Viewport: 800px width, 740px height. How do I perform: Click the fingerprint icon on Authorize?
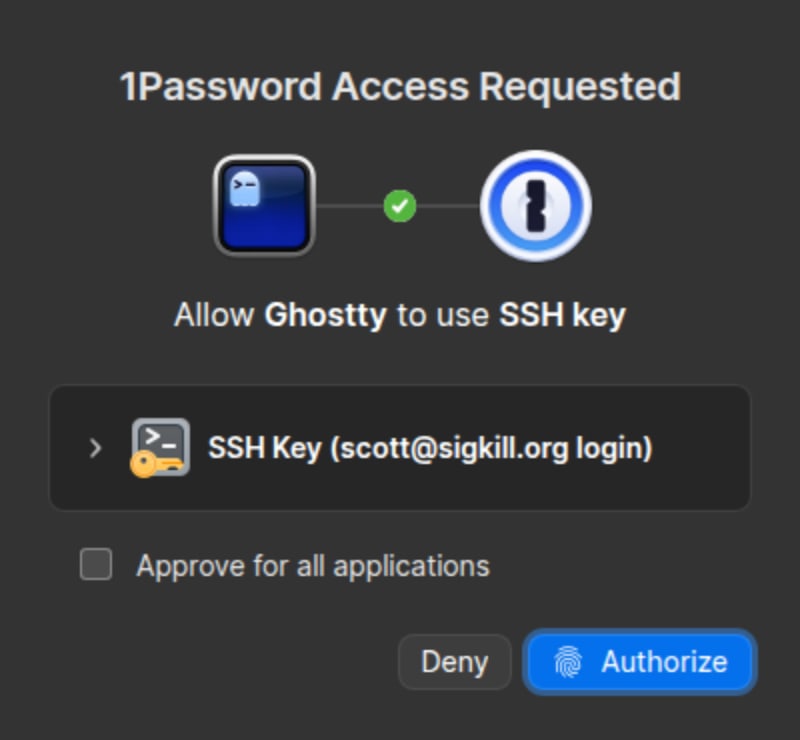569,662
